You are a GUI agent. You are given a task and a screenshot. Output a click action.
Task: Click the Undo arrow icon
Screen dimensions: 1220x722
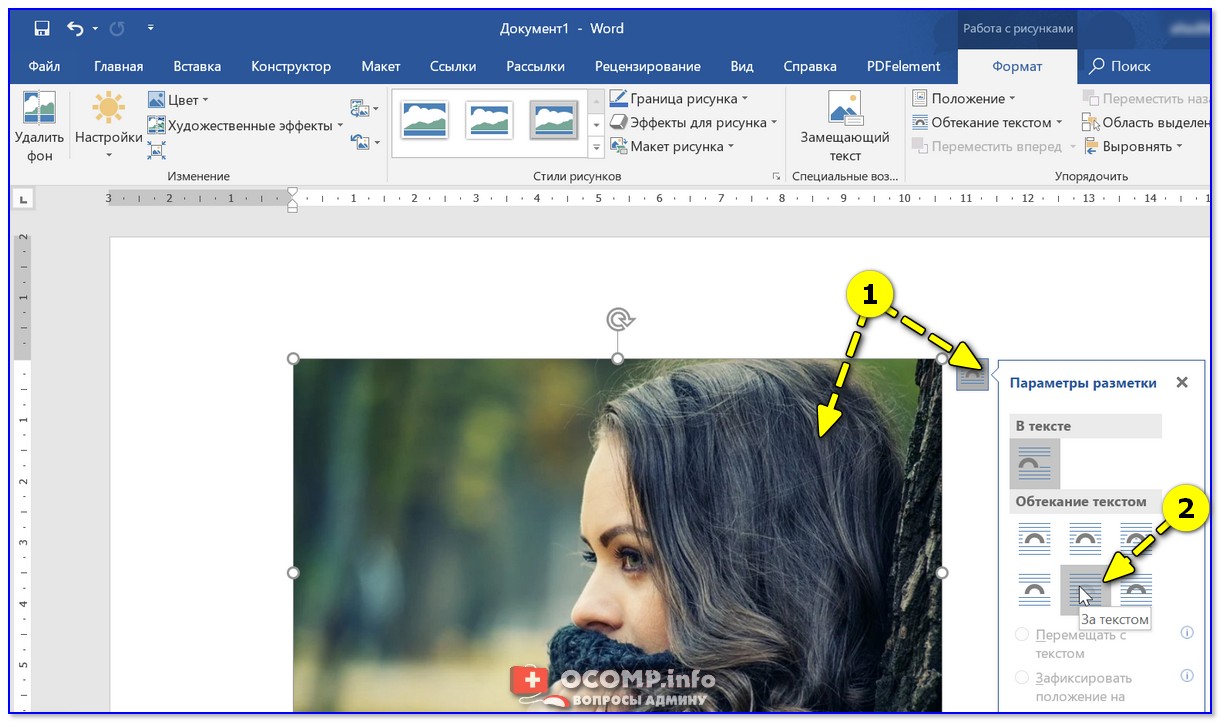click(x=75, y=28)
